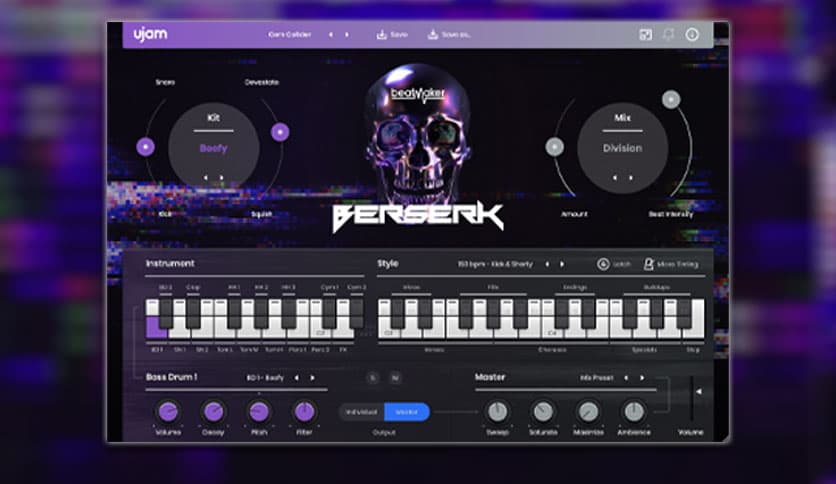
Task: Open the preset name dropdown in header
Action: click(290, 35)
